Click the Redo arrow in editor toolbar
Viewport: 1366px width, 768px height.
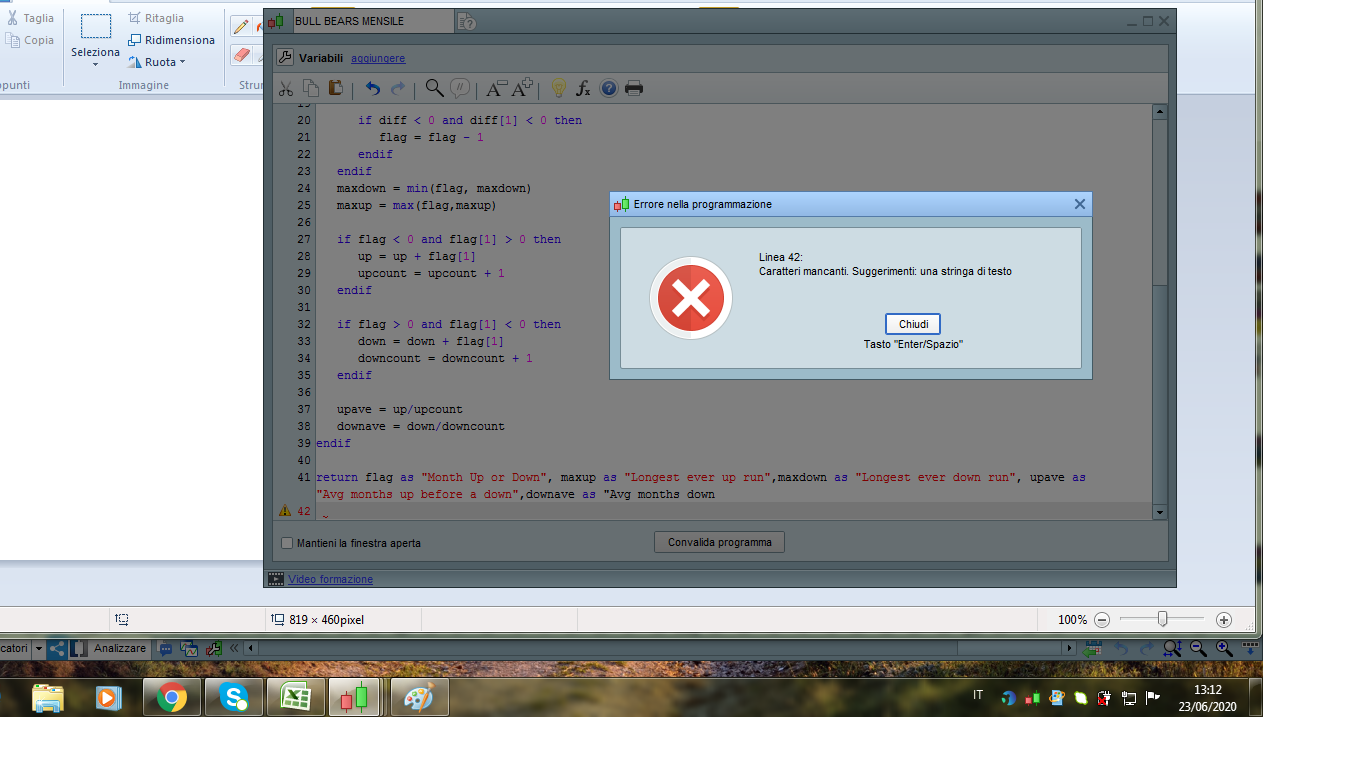click(x=398, y=88)
